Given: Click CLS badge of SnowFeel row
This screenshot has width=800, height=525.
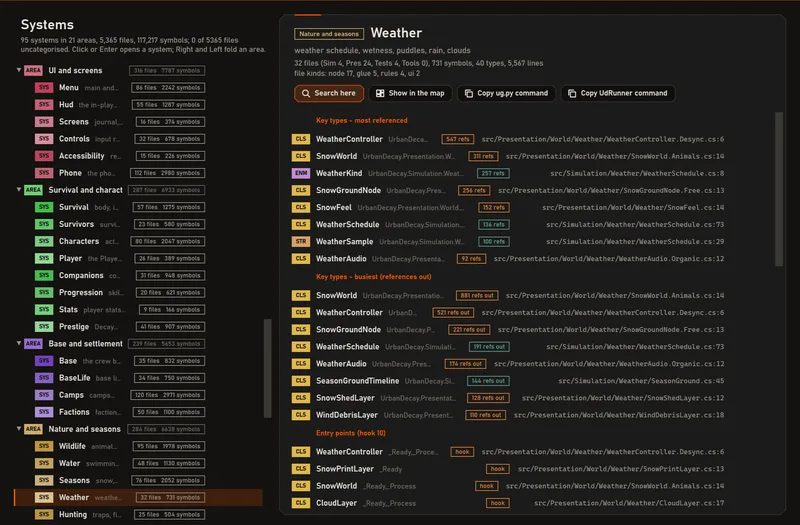Looking at the screenshot, I should (x=301, y=207).
